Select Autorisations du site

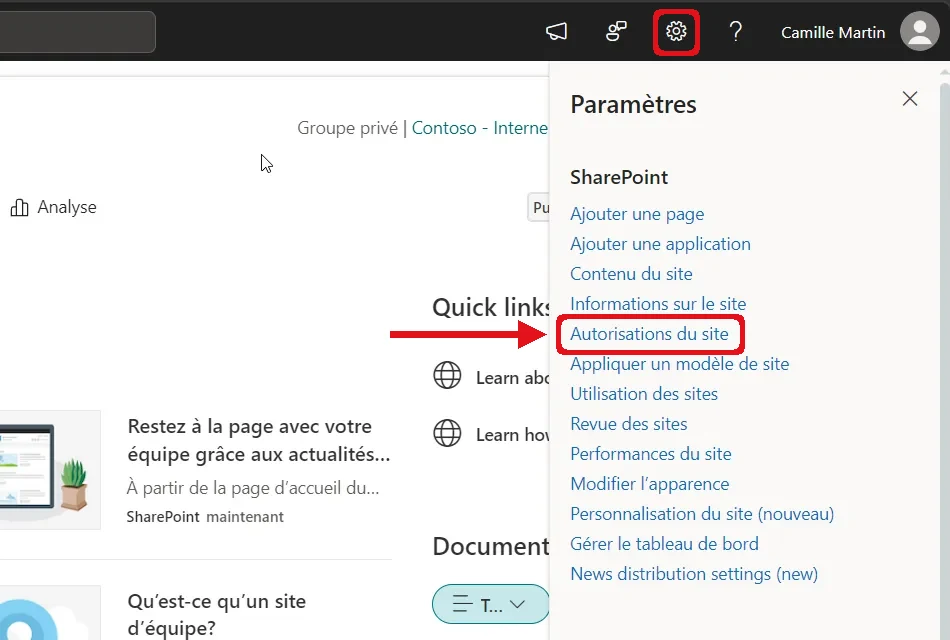tap(649, 334)
